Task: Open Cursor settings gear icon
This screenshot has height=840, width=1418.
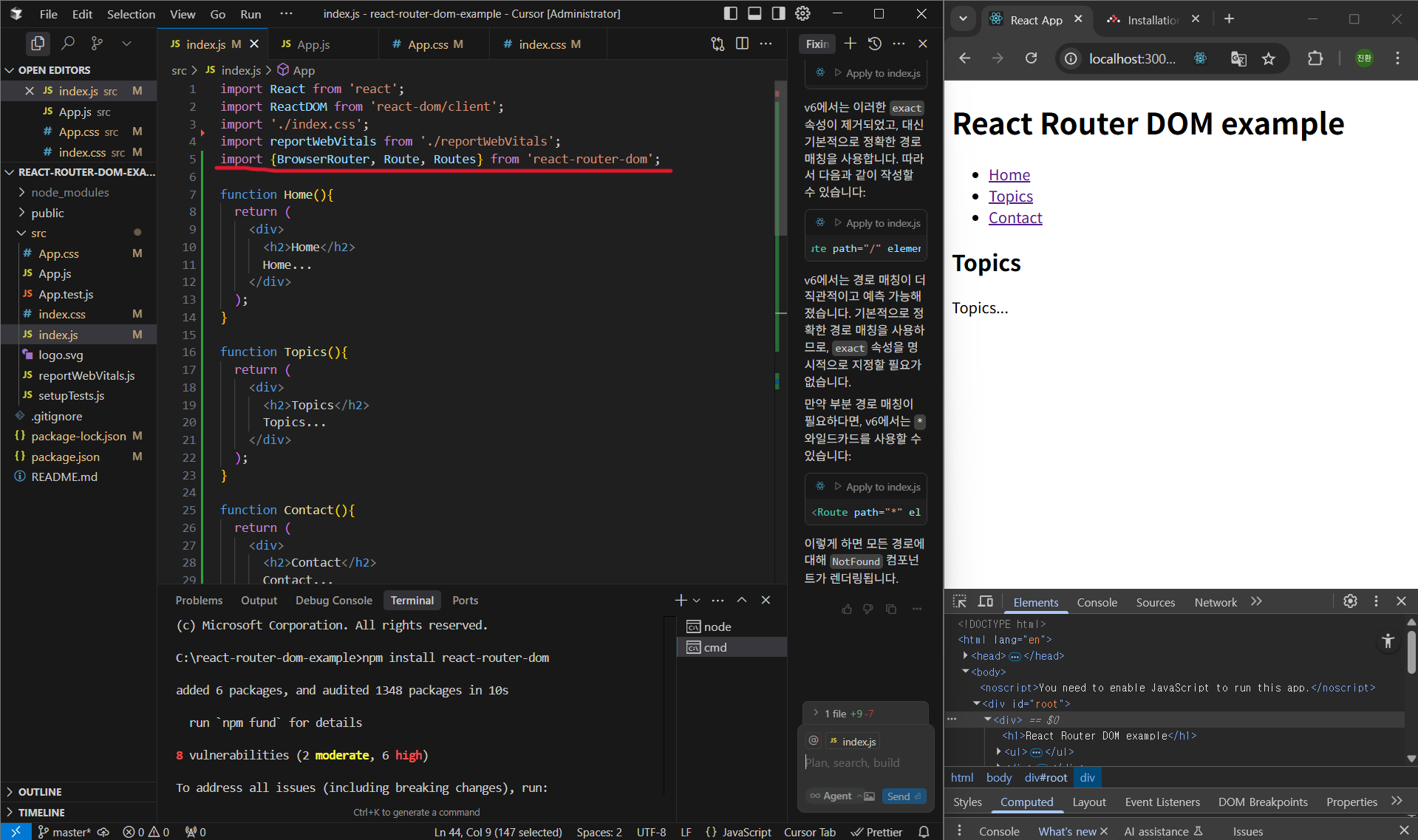Action: pyautogui.click(x=803, y=13)
